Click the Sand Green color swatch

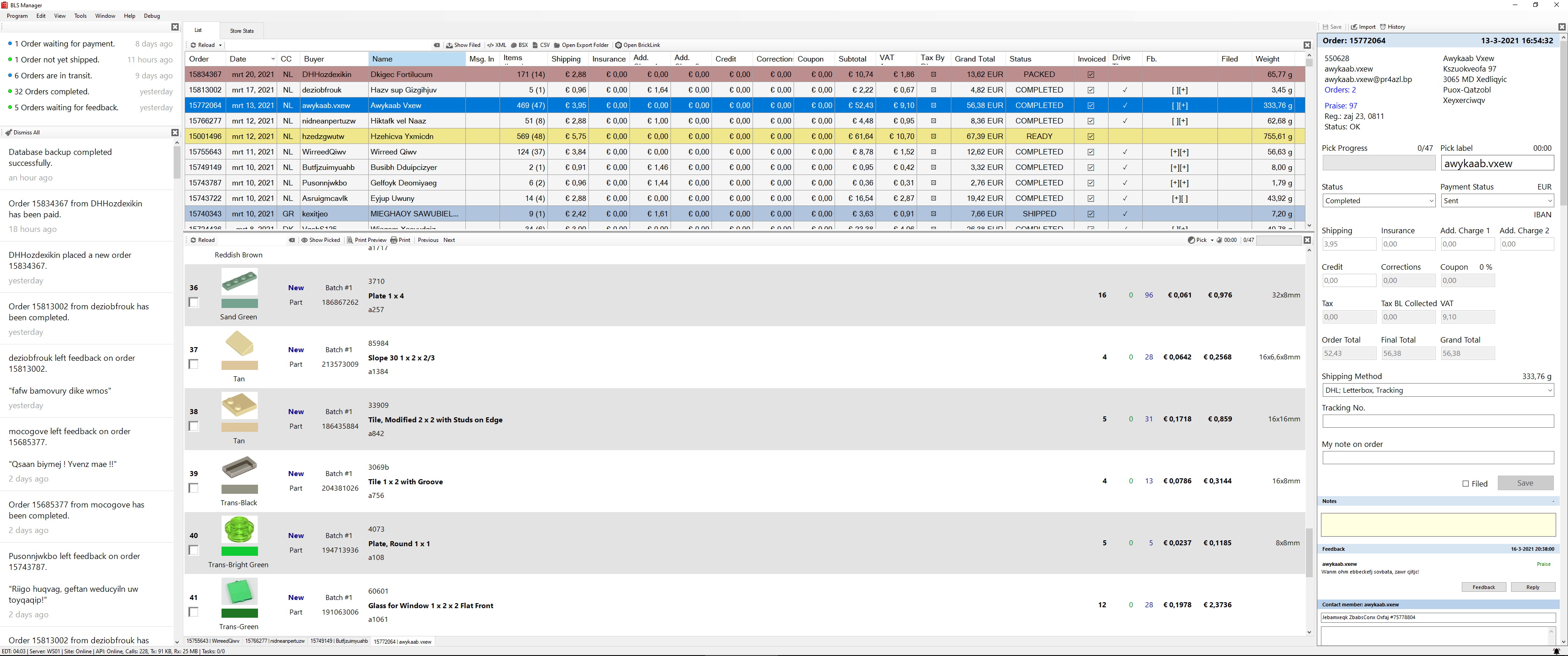click(x=239, y=303)
